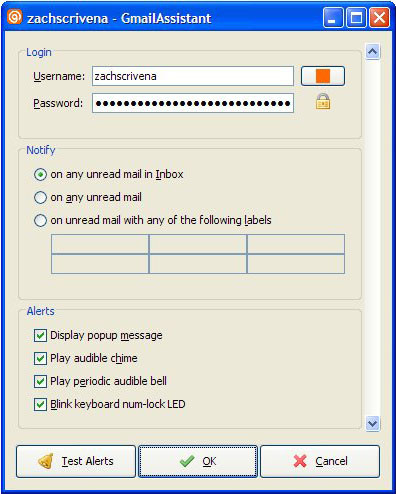The width and height of the screenshot is (396, 494).
Task: Click into the Username text field
Action: [193, 76]
